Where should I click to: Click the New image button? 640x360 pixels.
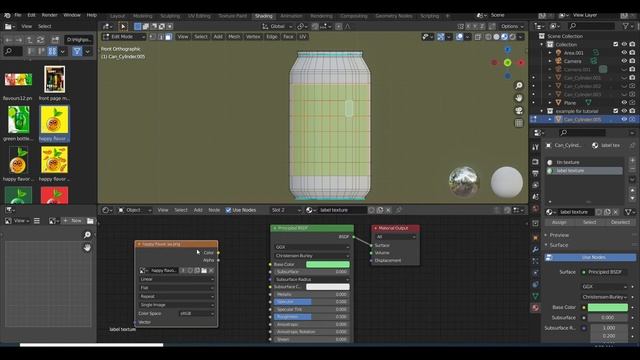(x=73, y=221)
